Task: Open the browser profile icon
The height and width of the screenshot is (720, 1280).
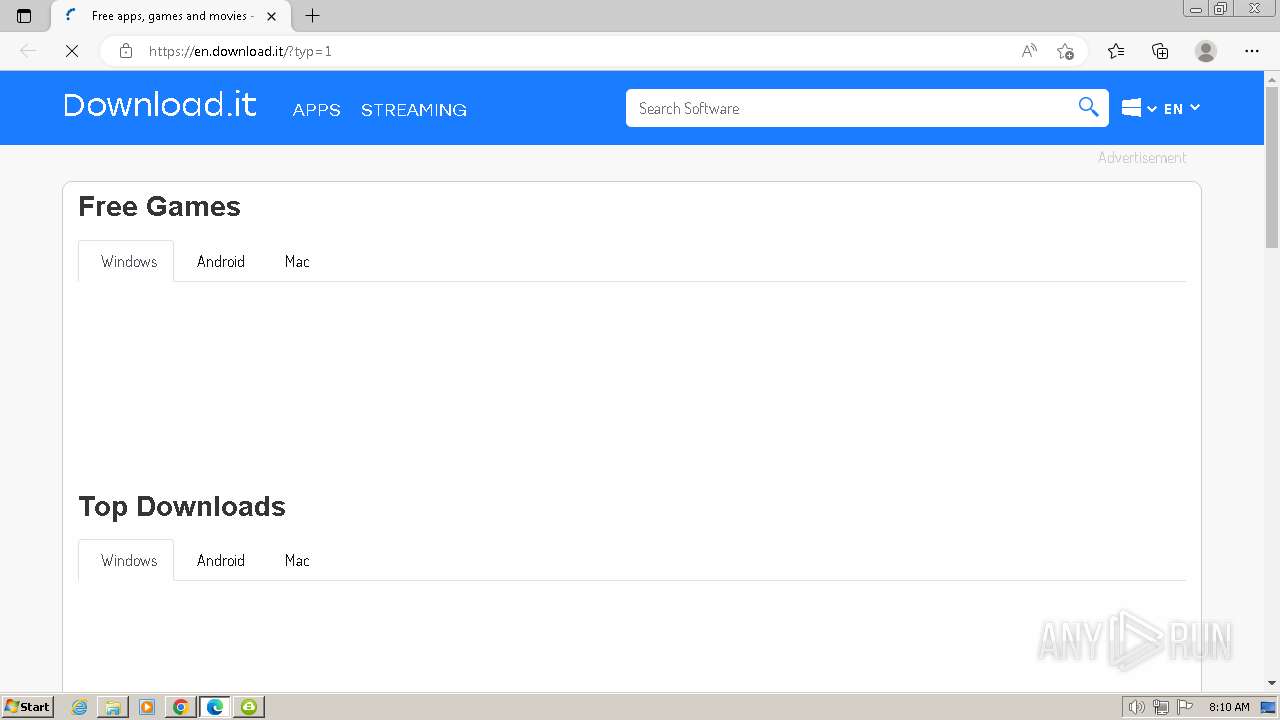Action: tap(1206, 51)
